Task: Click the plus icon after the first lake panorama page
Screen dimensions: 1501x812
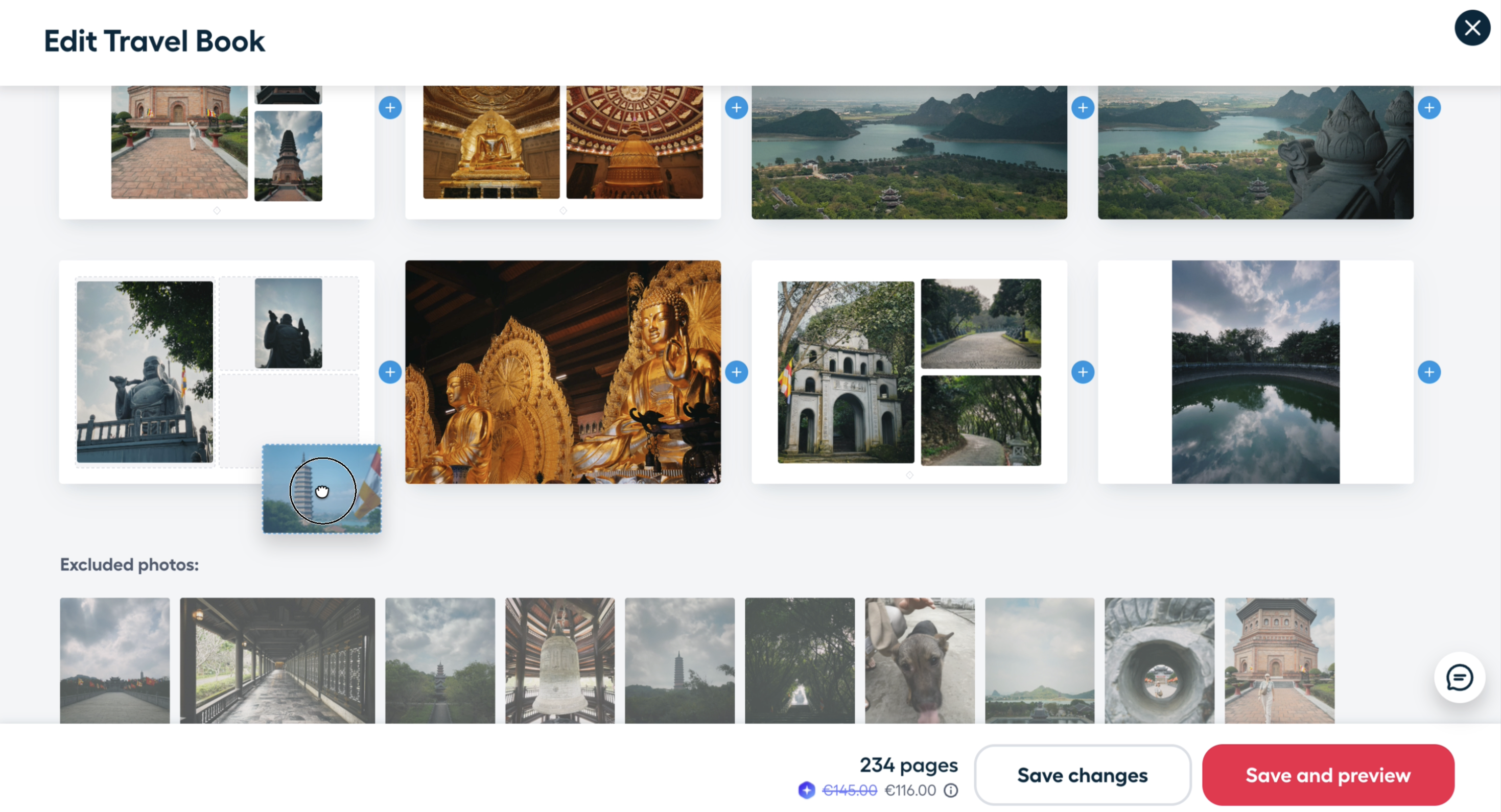Action: click(x=1083, y=108)
